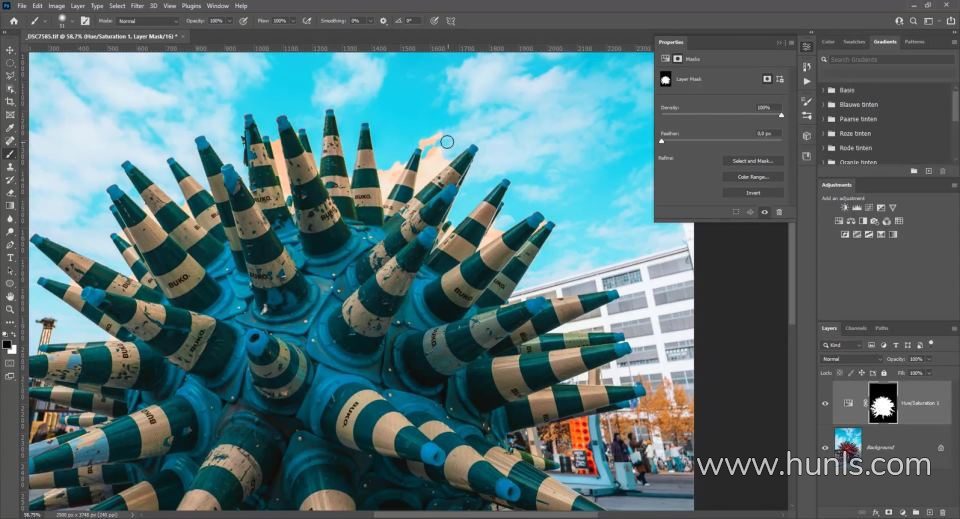Toggle lock all in Layers panel

(883, 373)
